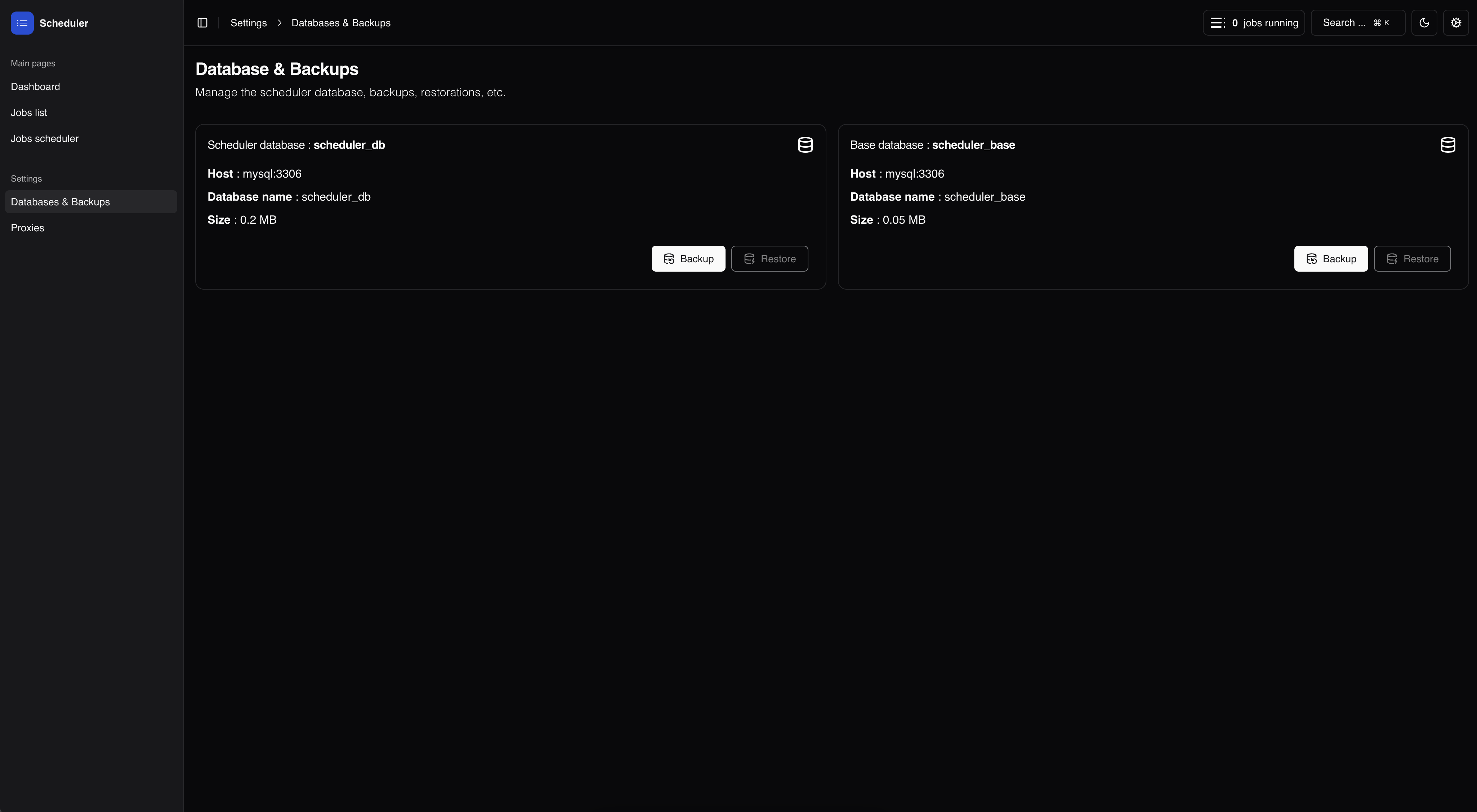
Task: Click the 0 jobs running indicator
Action: [x=1264, y=23]
